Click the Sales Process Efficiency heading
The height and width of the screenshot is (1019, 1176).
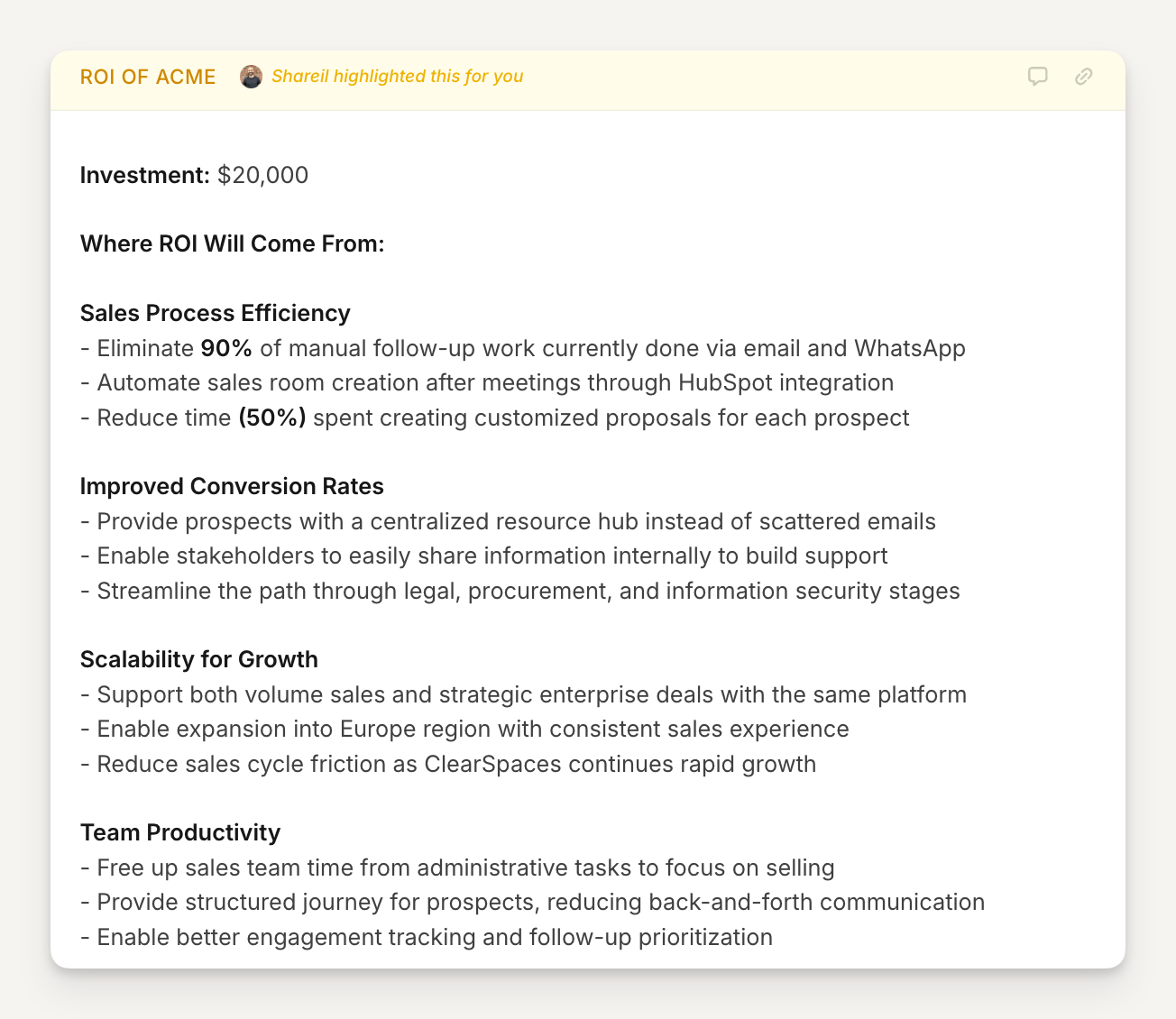pyautogui.click(x=215, y=313)
